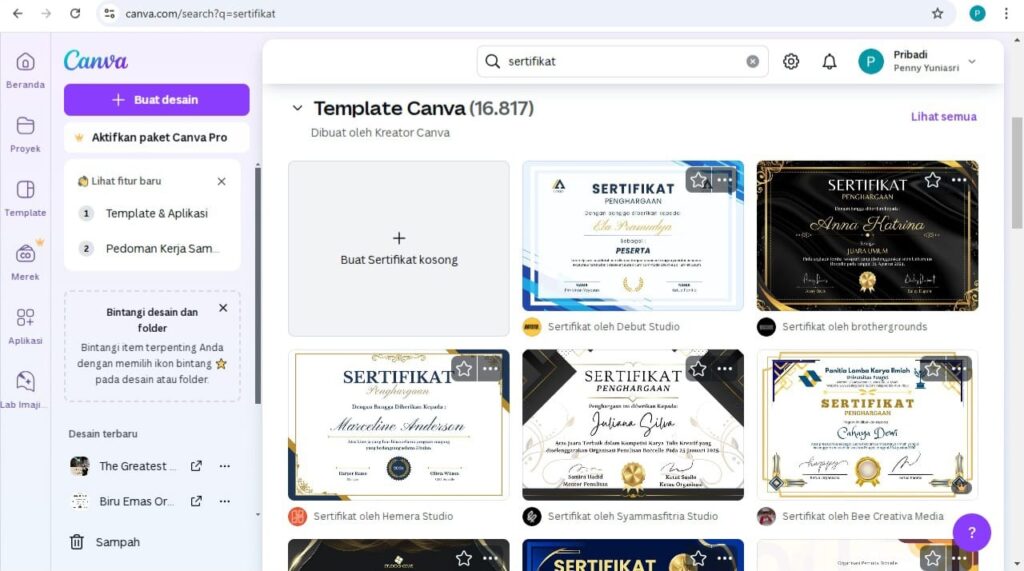1024x571 pixels.
Task: Open notifications bell
Action: (829, 61)
